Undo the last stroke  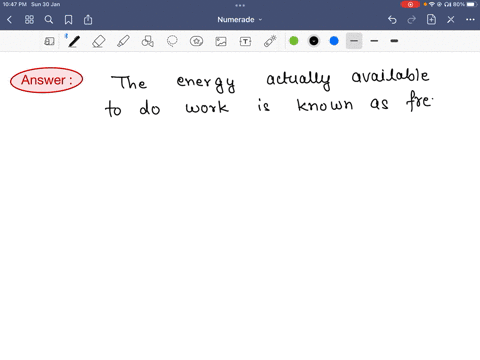point(392,20)
